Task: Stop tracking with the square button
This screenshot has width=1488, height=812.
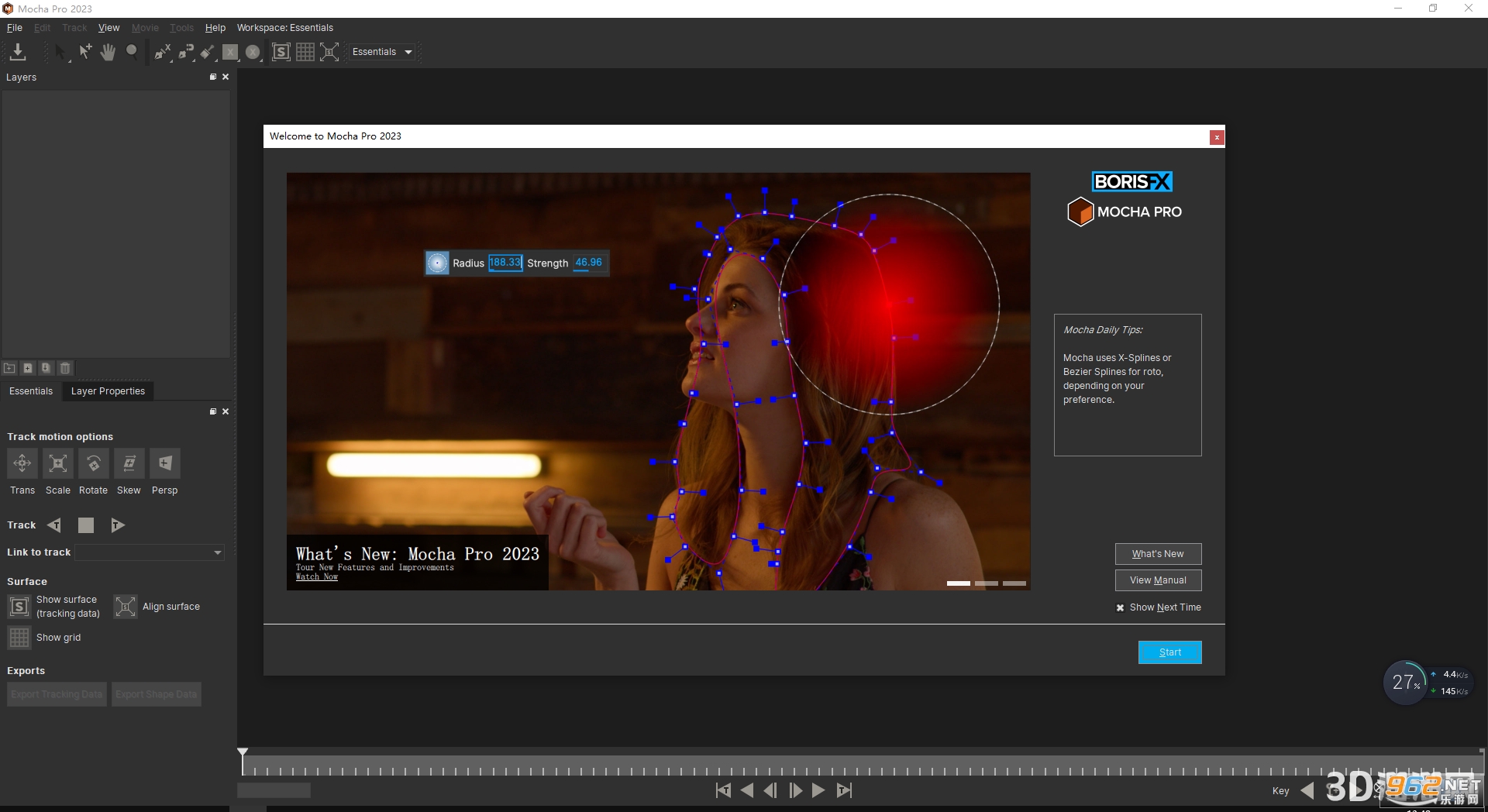Action: tap(86, 525)
